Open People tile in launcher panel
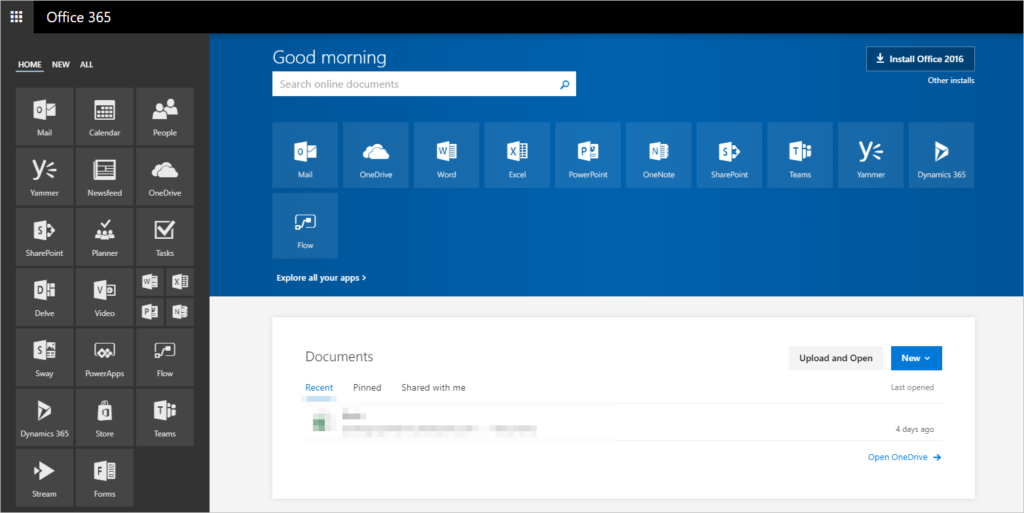The width and height of the screenshot is (1024, 513). point(165,116)
